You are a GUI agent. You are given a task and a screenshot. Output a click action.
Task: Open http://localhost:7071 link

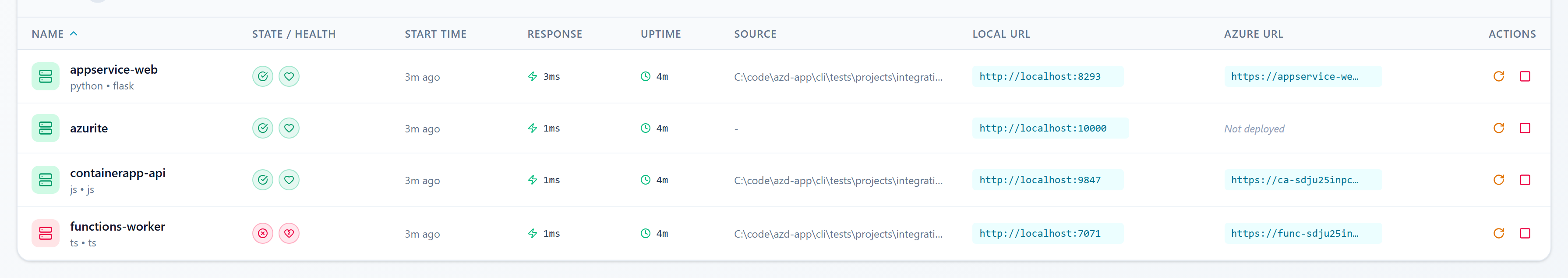click(1048, 234)
